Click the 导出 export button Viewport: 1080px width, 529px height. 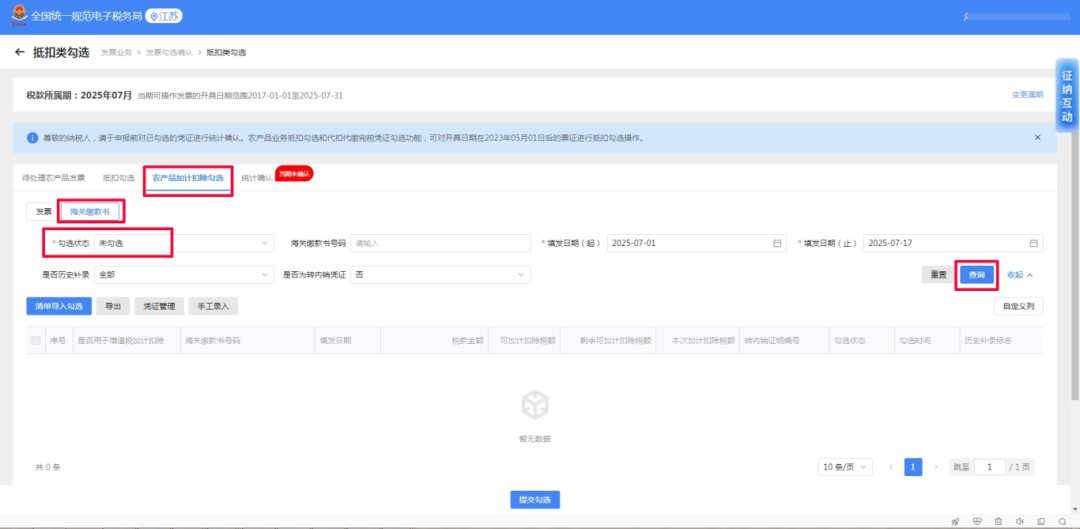click(113, 307)
